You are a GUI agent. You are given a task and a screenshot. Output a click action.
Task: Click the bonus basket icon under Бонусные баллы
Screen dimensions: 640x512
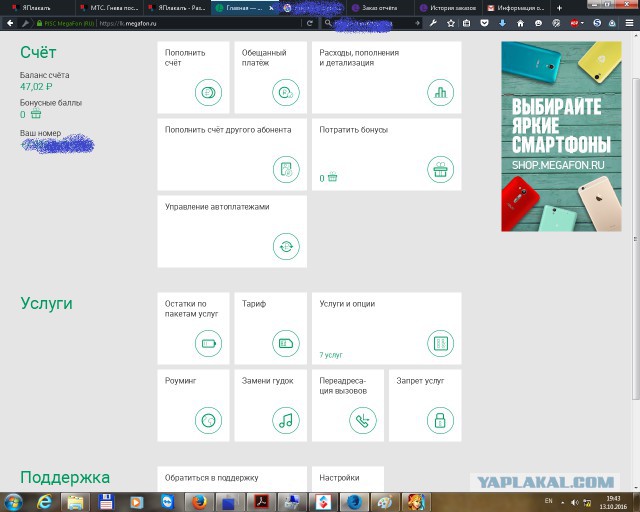(x=36, y=114)
